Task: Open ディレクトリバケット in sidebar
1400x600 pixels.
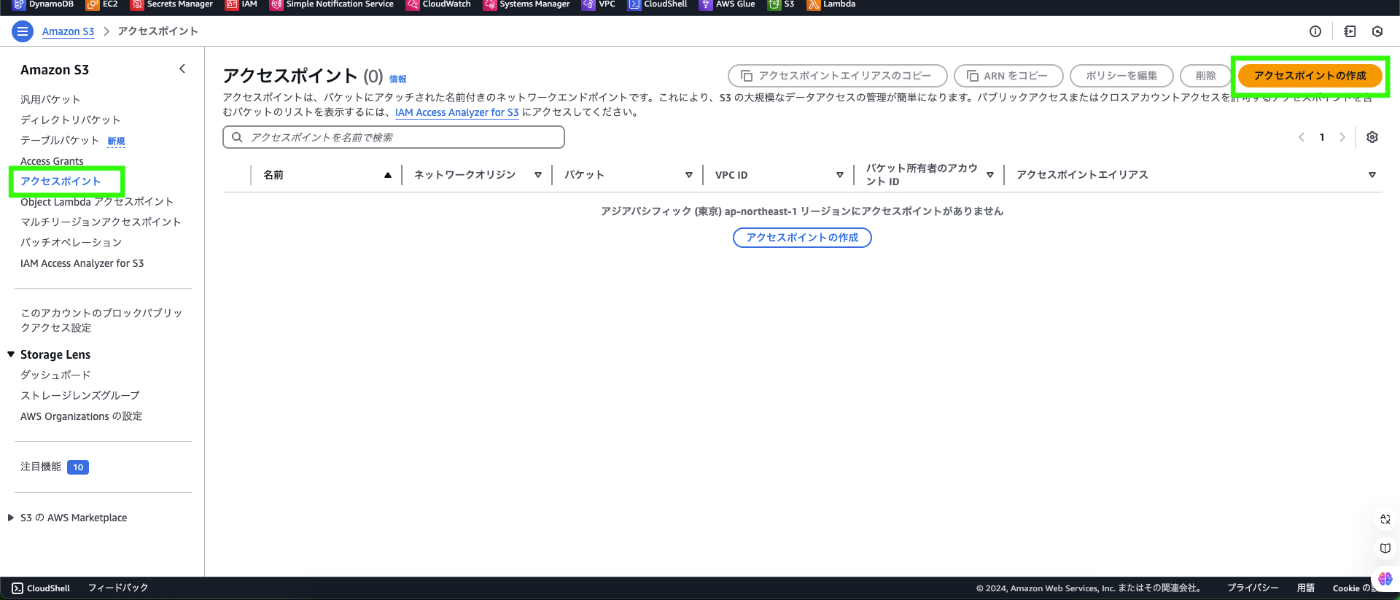Action: [71, 120]
